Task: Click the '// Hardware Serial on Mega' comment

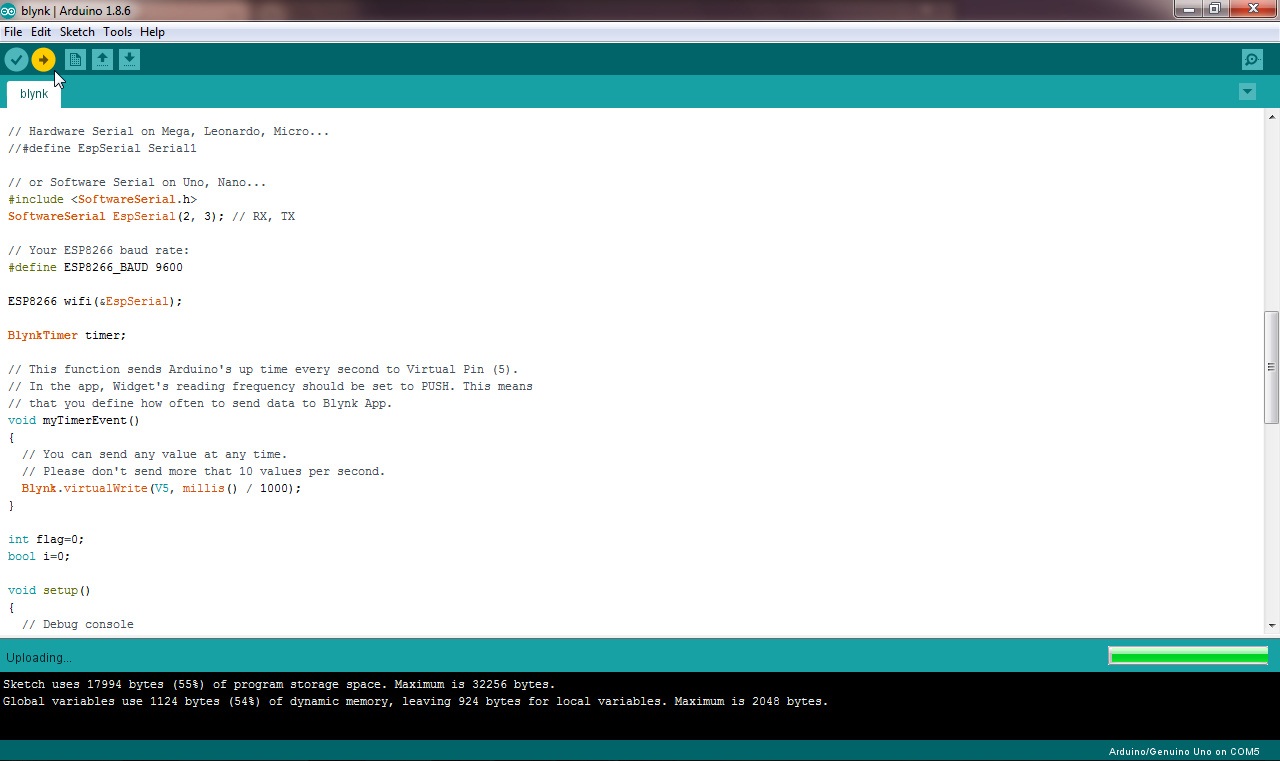Action: 168,131
